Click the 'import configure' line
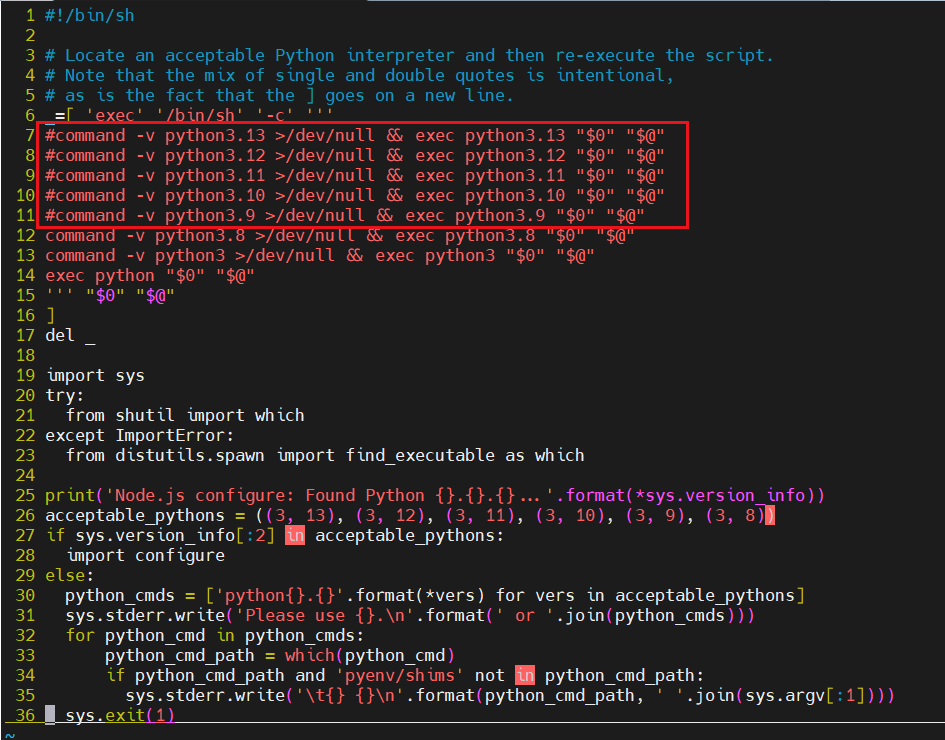 (x=145, y=555)
